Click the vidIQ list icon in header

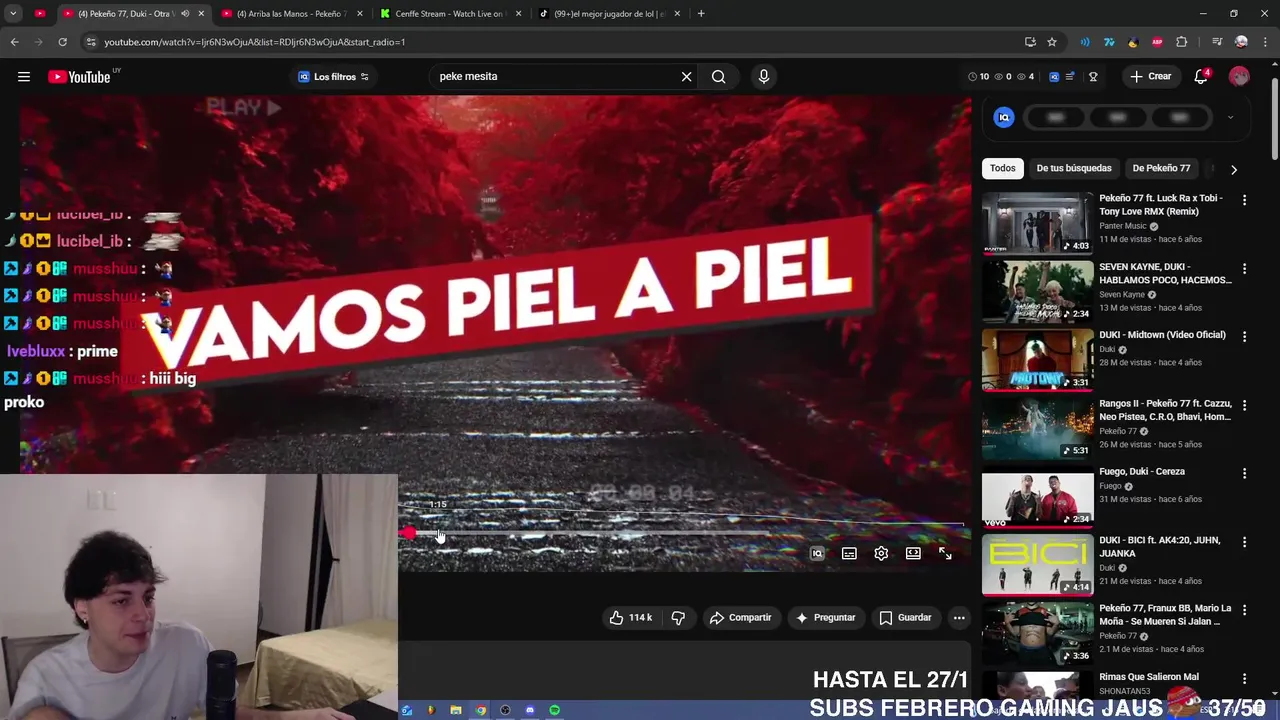click(1070, 77)
